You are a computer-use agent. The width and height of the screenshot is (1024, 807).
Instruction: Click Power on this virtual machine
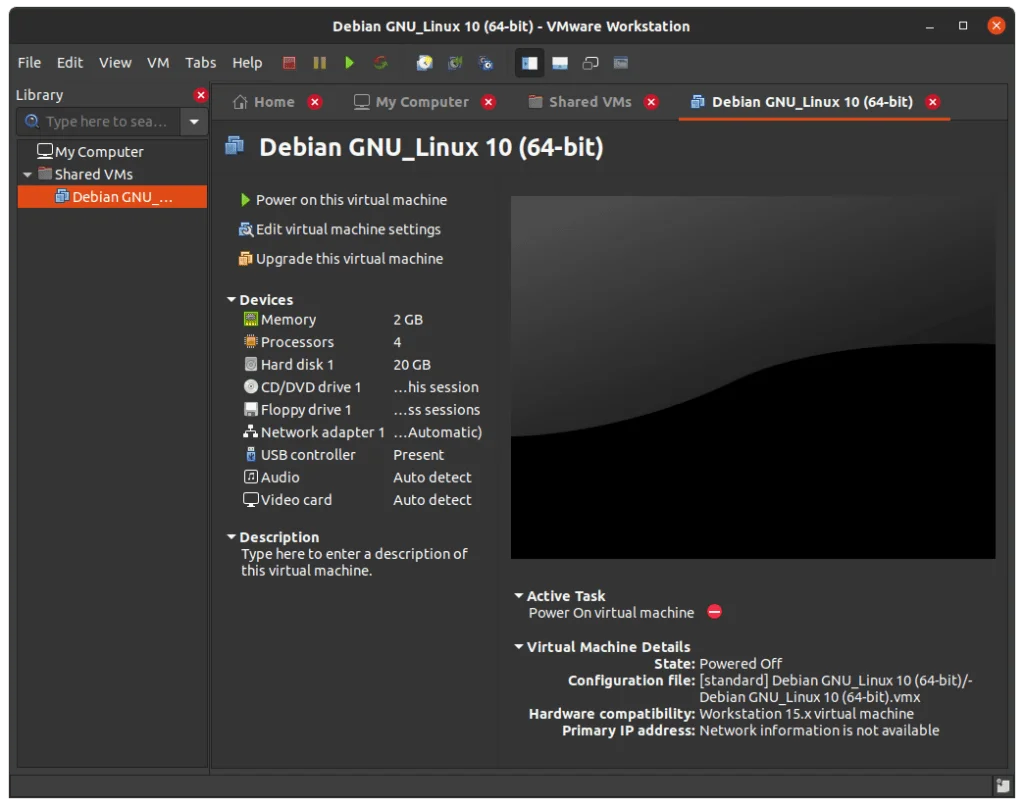pos(344,200)
